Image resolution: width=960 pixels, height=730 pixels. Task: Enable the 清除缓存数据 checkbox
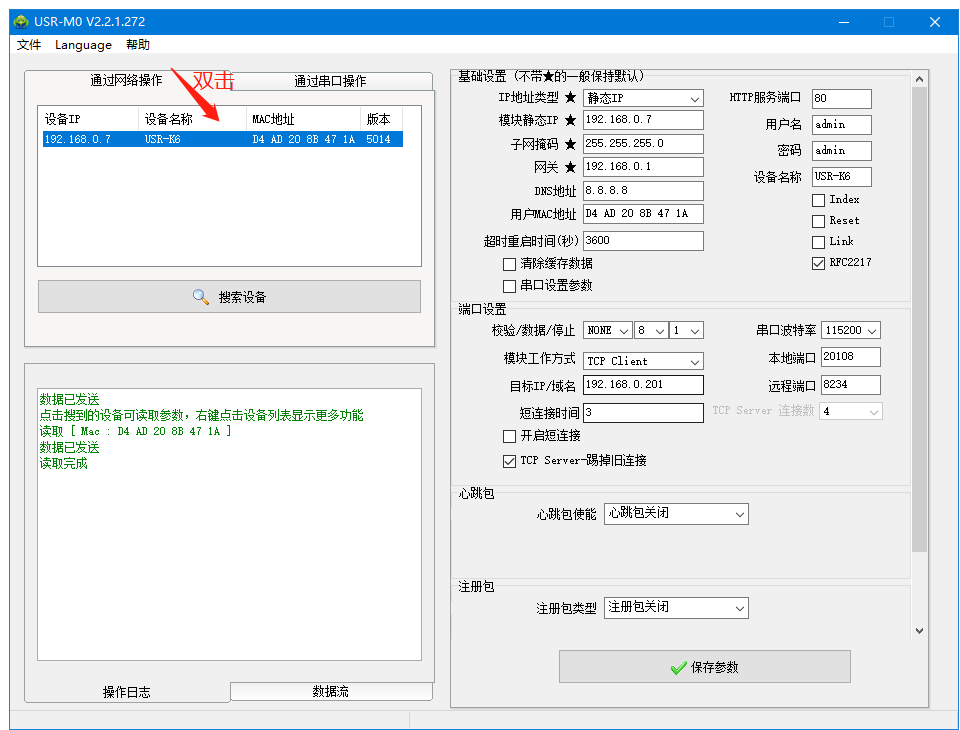click(510, 264)
